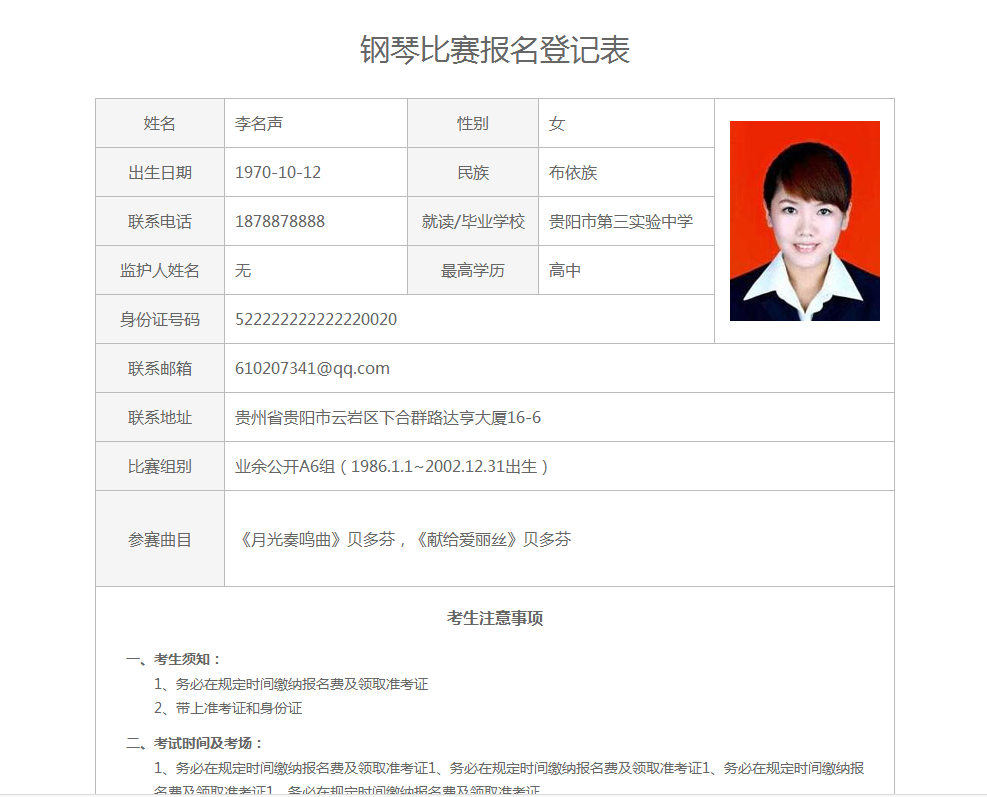This screenshot has width=987, height=797.
Task: Click the 联系电话 label cell
Action: (x=160, y=222)
